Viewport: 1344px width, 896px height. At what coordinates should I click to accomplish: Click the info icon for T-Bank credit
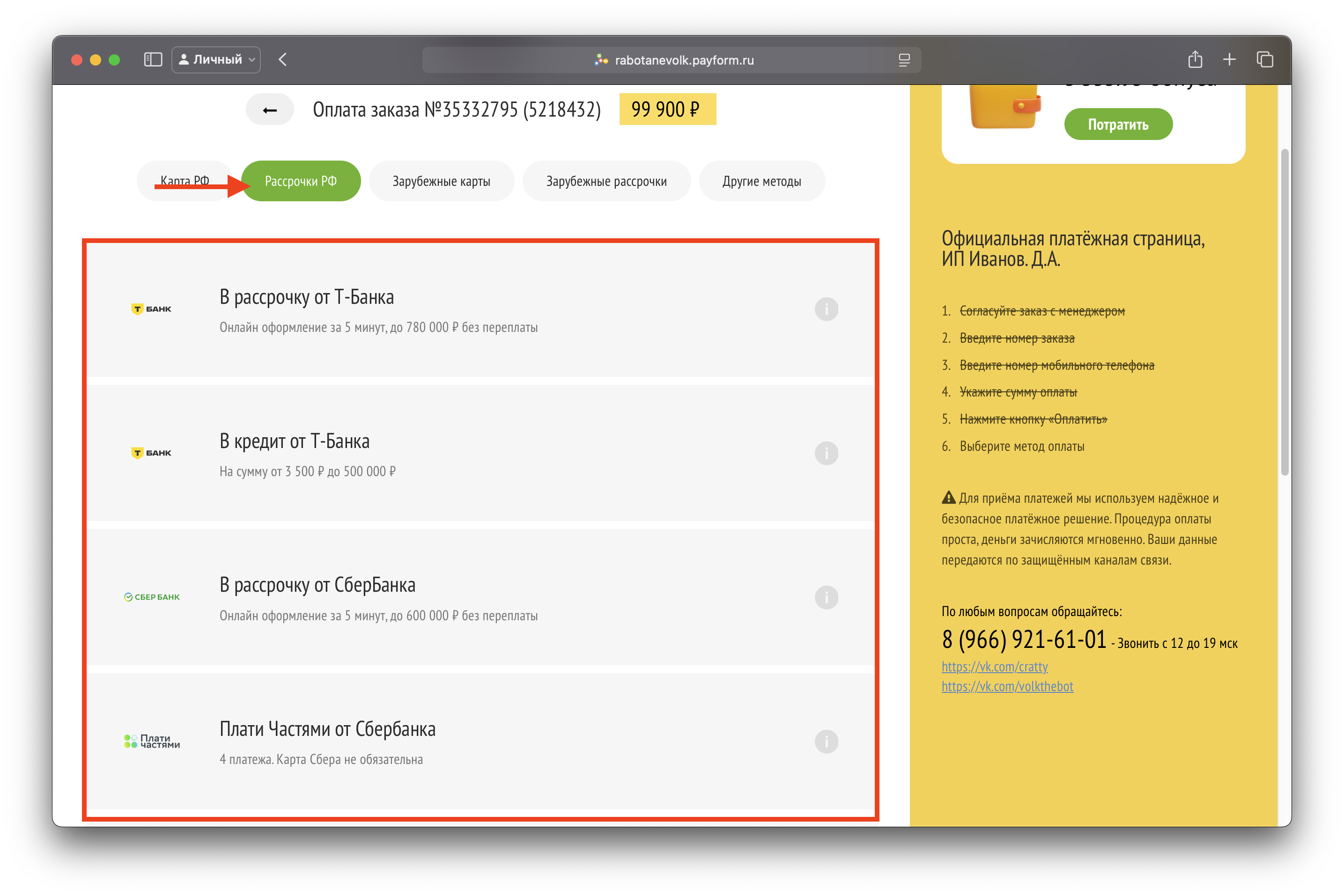[826, 453]
